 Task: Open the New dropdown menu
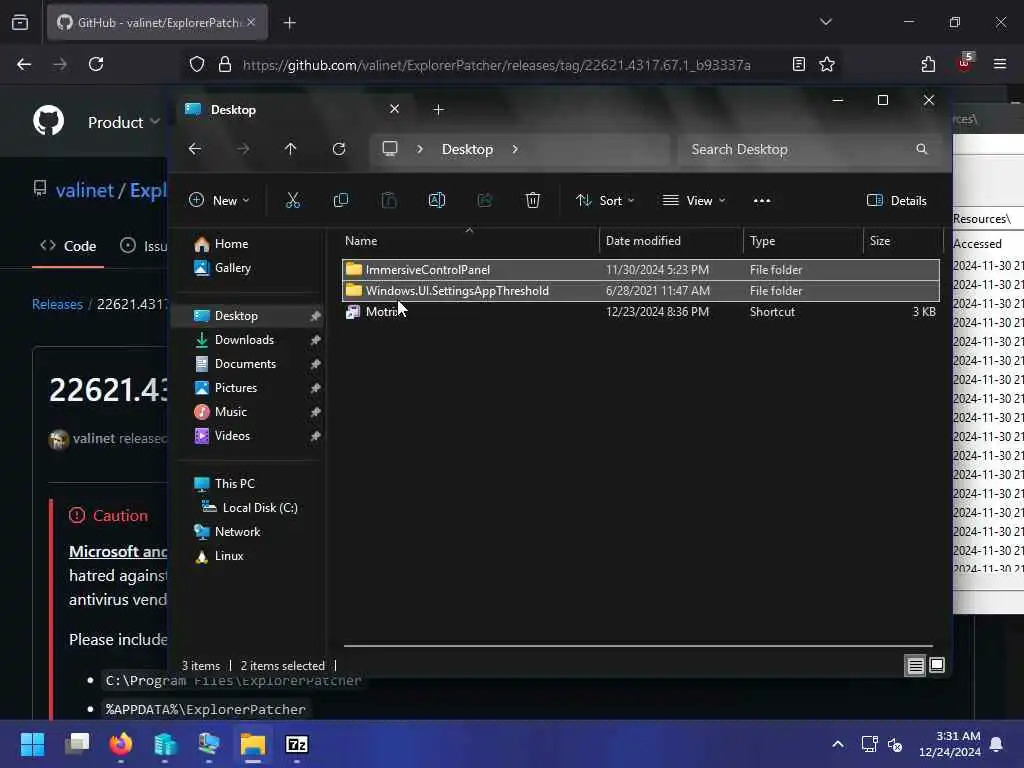(x=219, y=200)
